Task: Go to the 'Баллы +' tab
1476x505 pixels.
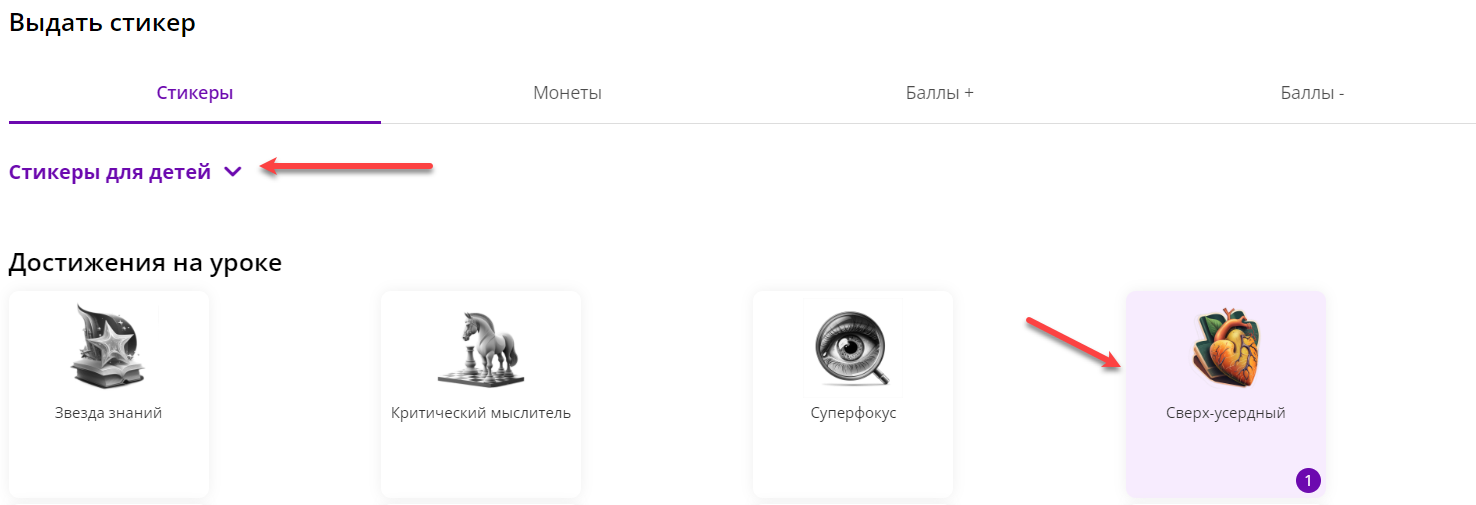Action: pyautogui.click(x=940, y=93)
